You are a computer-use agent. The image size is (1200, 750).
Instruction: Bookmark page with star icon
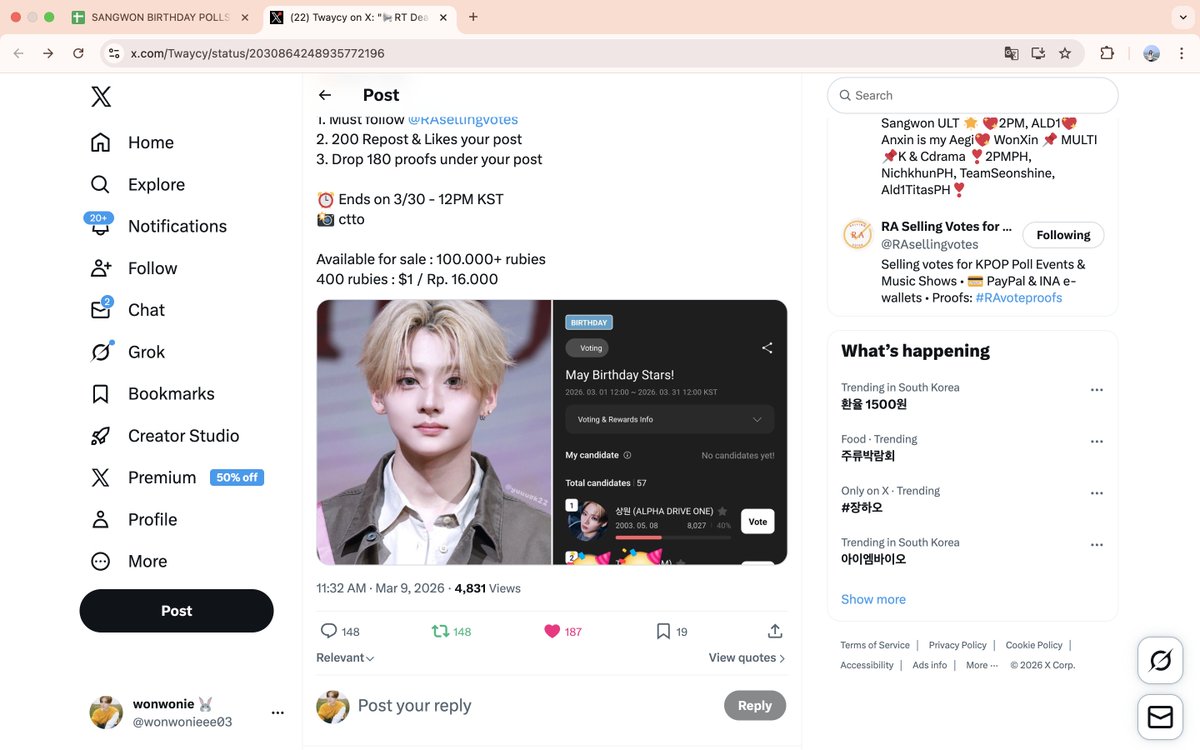(1065, 53)
